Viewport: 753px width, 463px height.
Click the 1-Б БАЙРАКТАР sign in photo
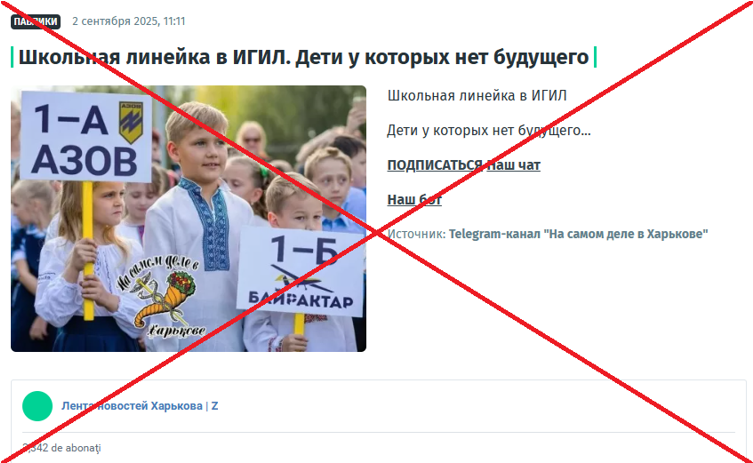point(301,272)
